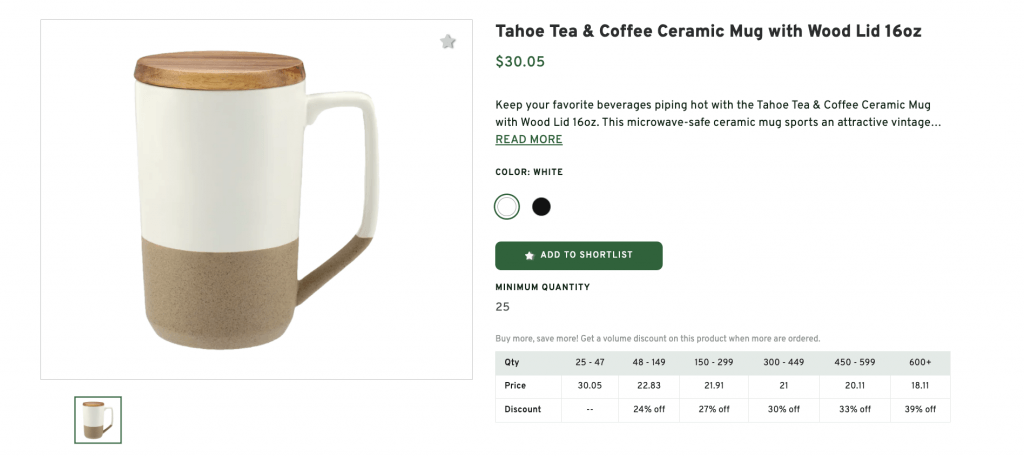Image resolution: width=1024 pixels, height=456 pixels.
Task: Open the mug thumbnail below the image
Action: pyautogui.click(x=98, y=420)
